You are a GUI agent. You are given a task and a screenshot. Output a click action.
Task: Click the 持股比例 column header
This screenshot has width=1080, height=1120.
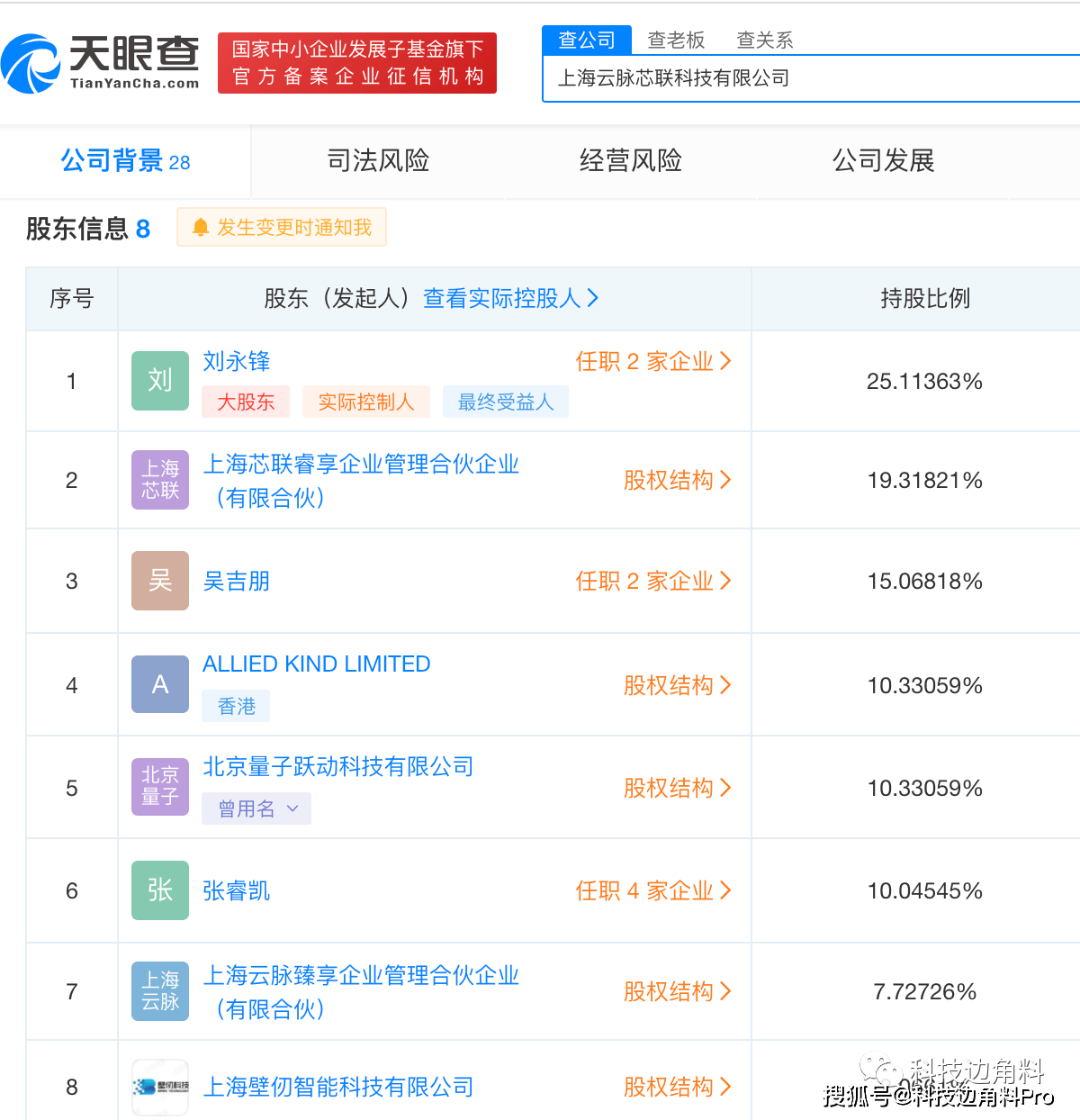(x=925, y=298)
